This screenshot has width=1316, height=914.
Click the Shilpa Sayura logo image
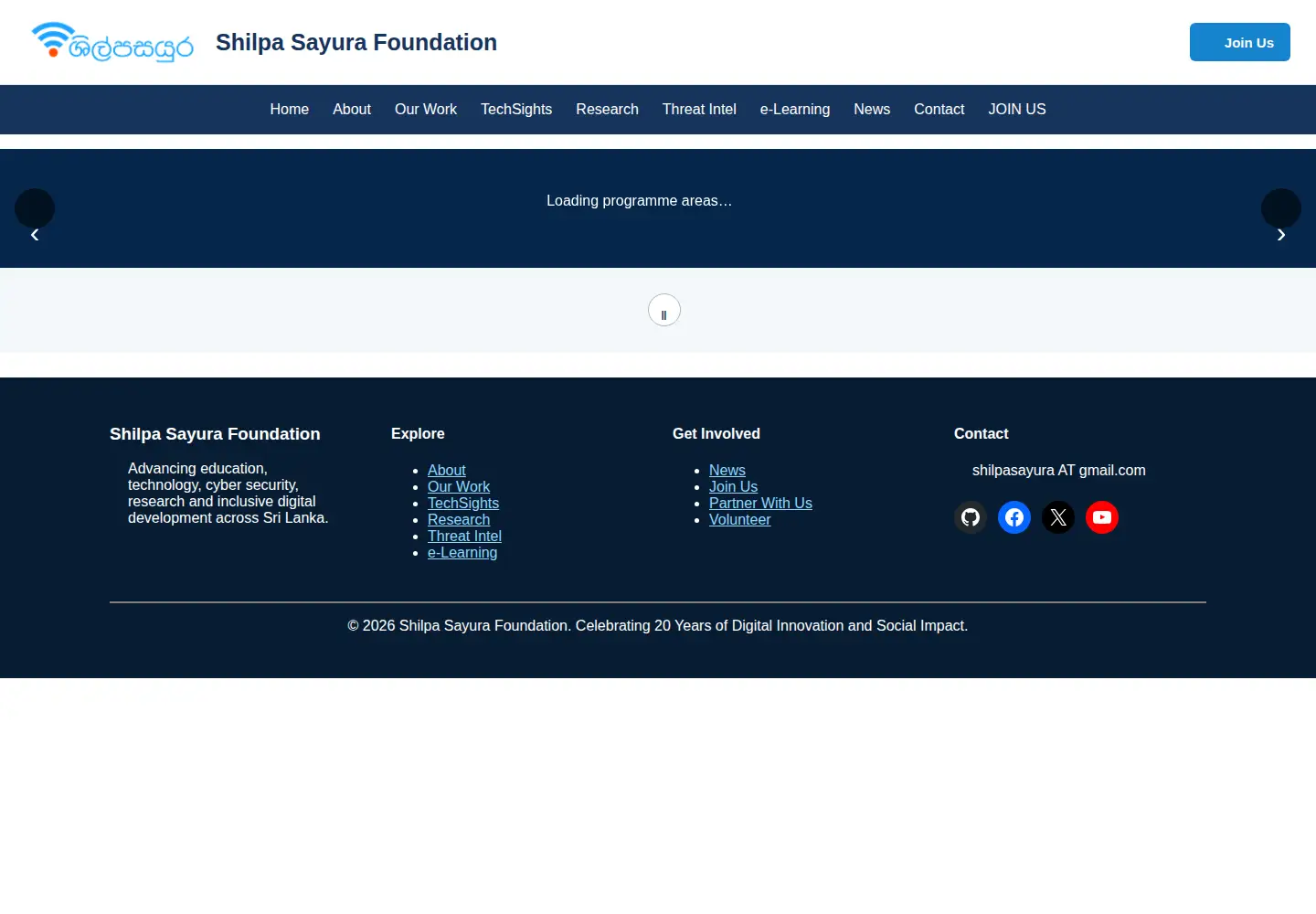point(111,42)
